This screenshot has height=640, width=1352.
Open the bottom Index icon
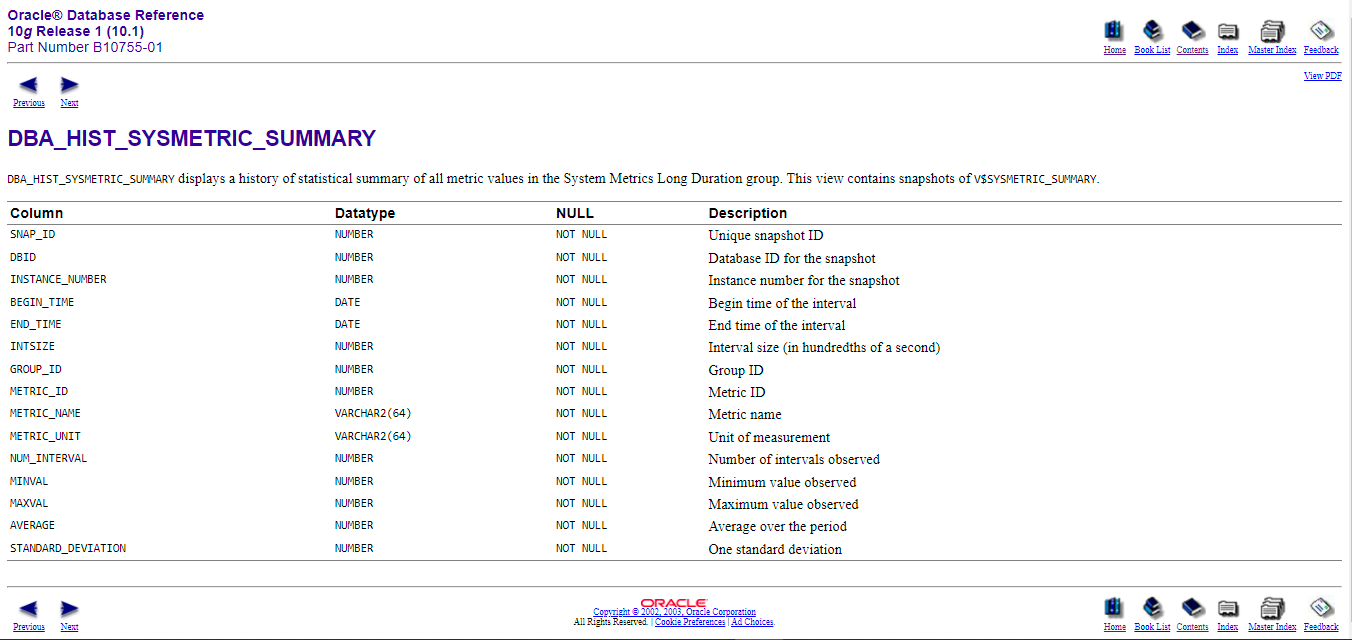pos(1228,608)
